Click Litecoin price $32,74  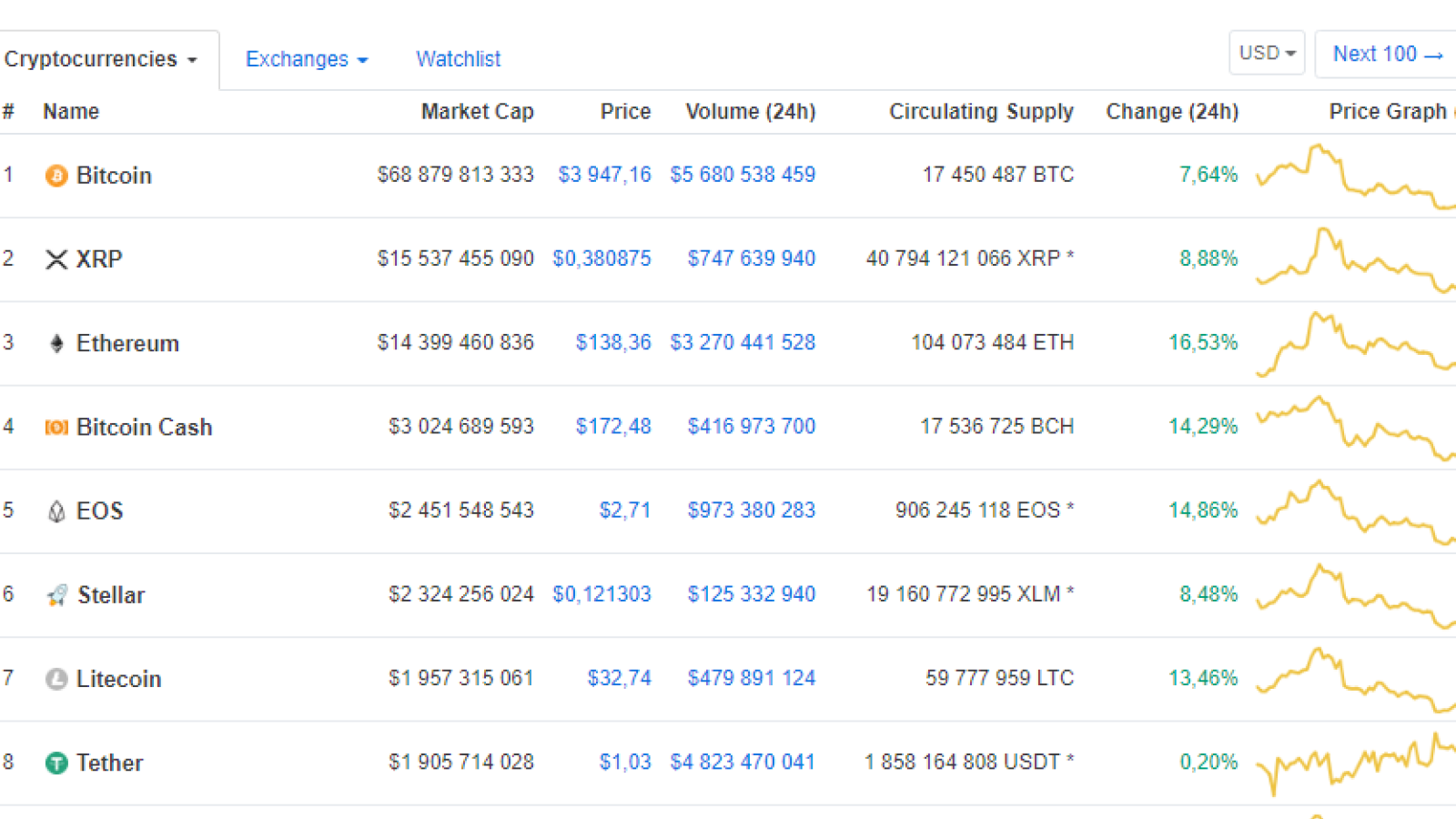pyautogui.click(x=619, y=678)
